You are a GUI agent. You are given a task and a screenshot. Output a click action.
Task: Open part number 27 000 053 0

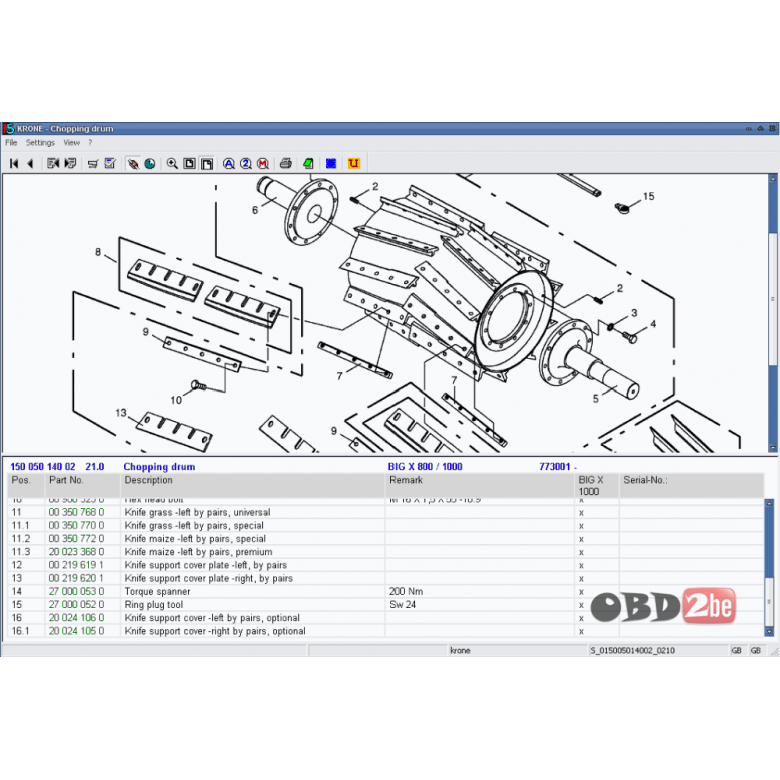(x=77, y=591)
